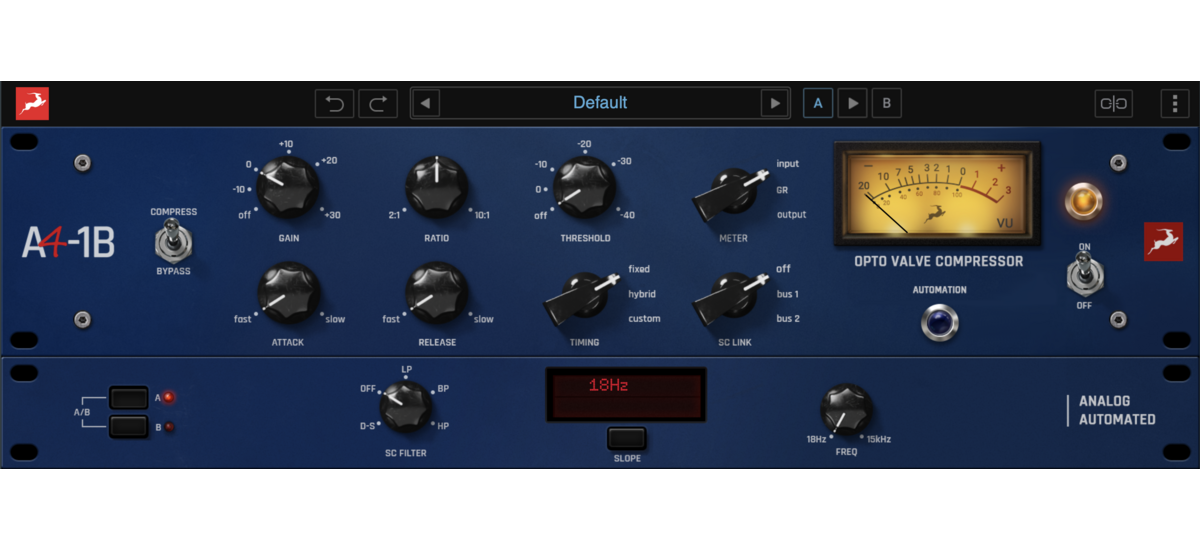Click the red Antelope badge on right
The image size is (1200, 550).
pyautogui.click(x=1163, y=242)
